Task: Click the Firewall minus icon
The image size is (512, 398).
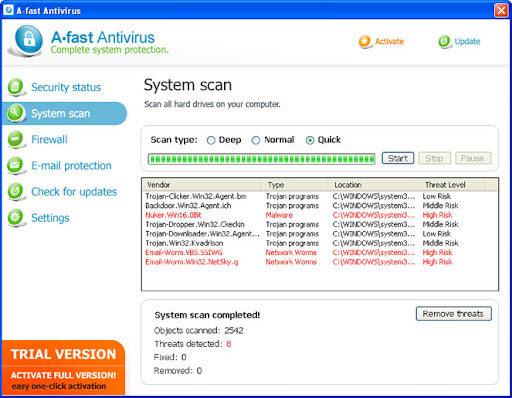Action: click(x=15, y=139)
